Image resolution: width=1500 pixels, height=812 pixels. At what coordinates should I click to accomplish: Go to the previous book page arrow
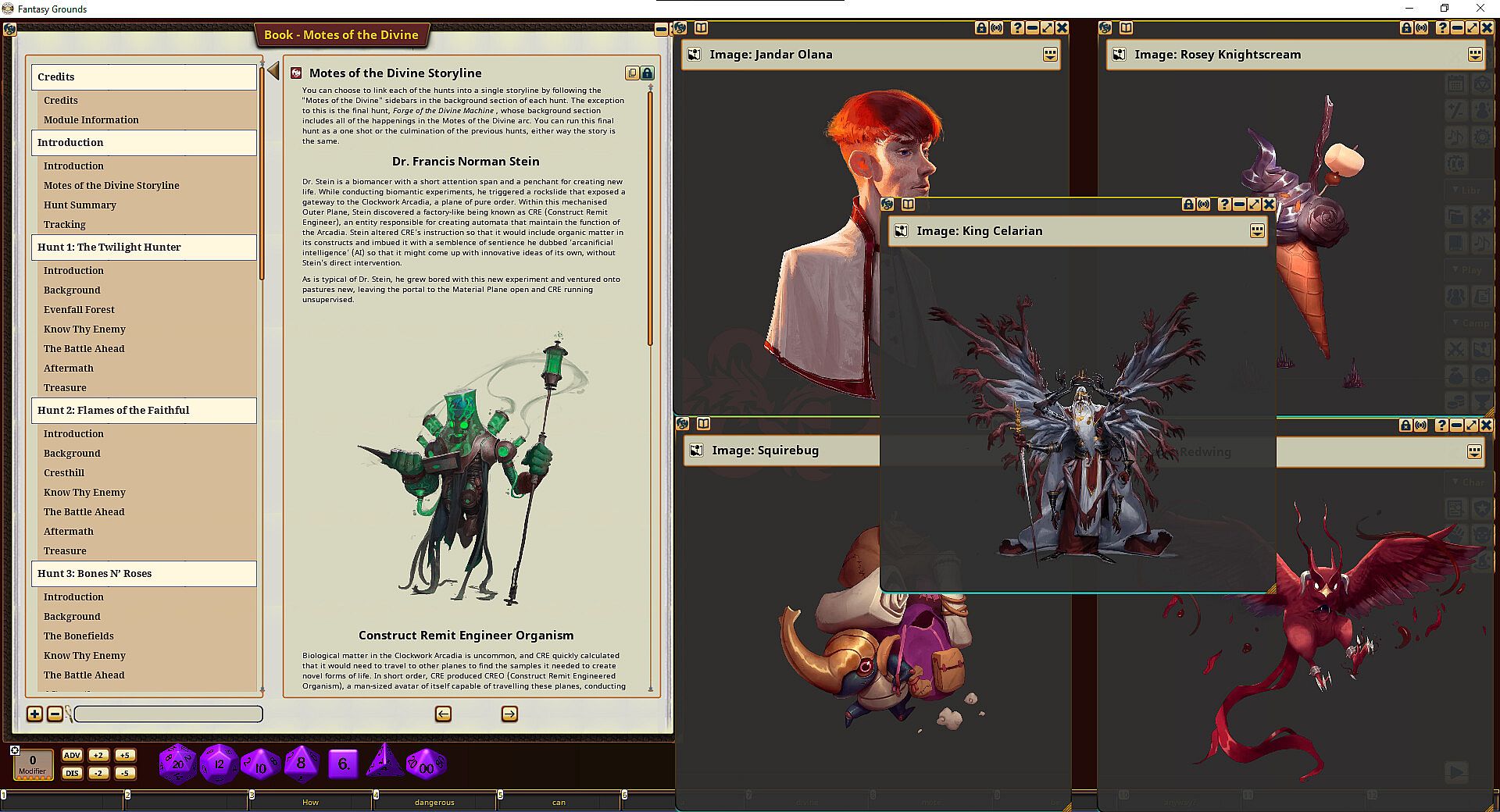pos(443,714)
